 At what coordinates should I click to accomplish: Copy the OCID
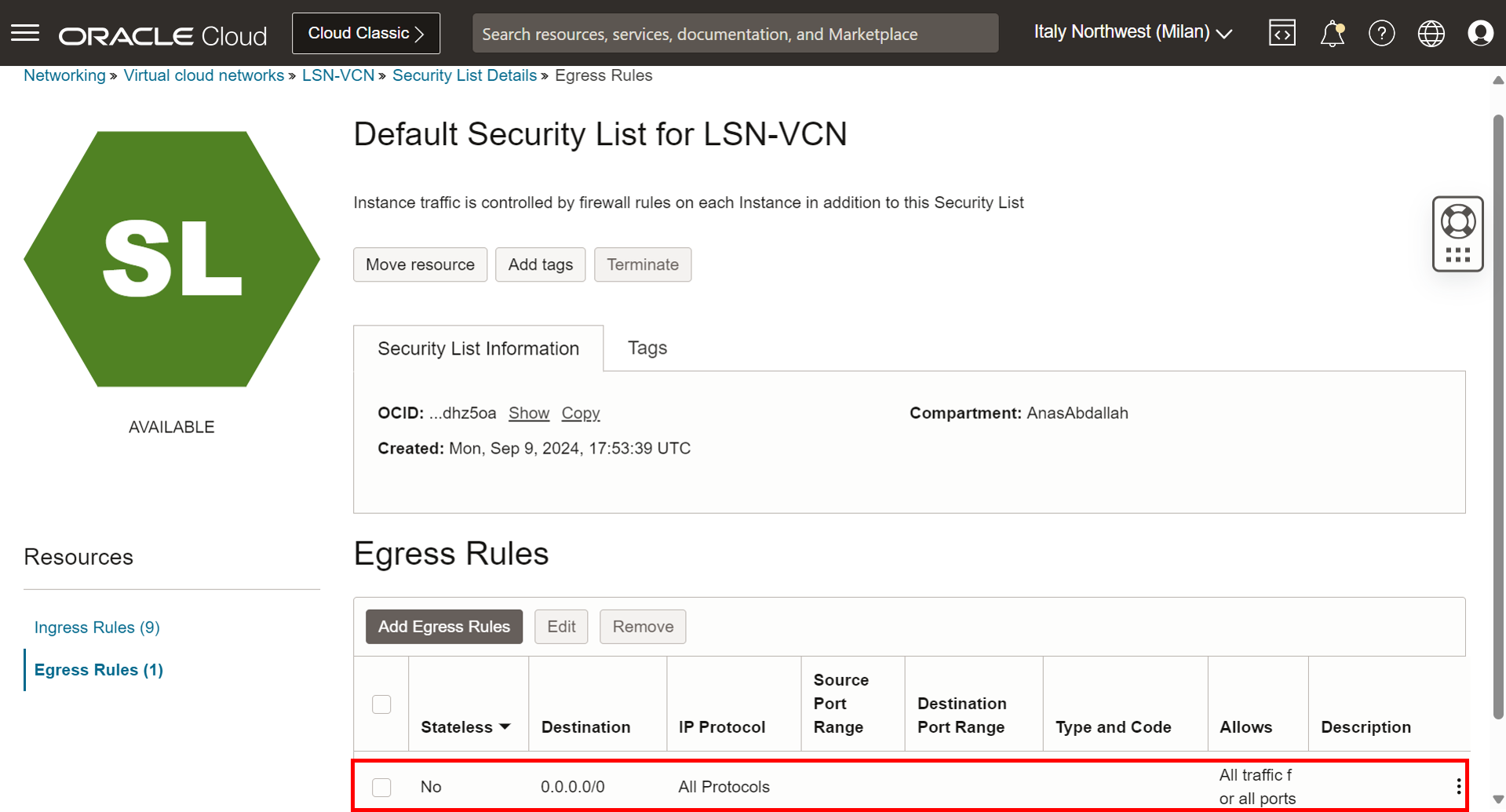(581, 413)
